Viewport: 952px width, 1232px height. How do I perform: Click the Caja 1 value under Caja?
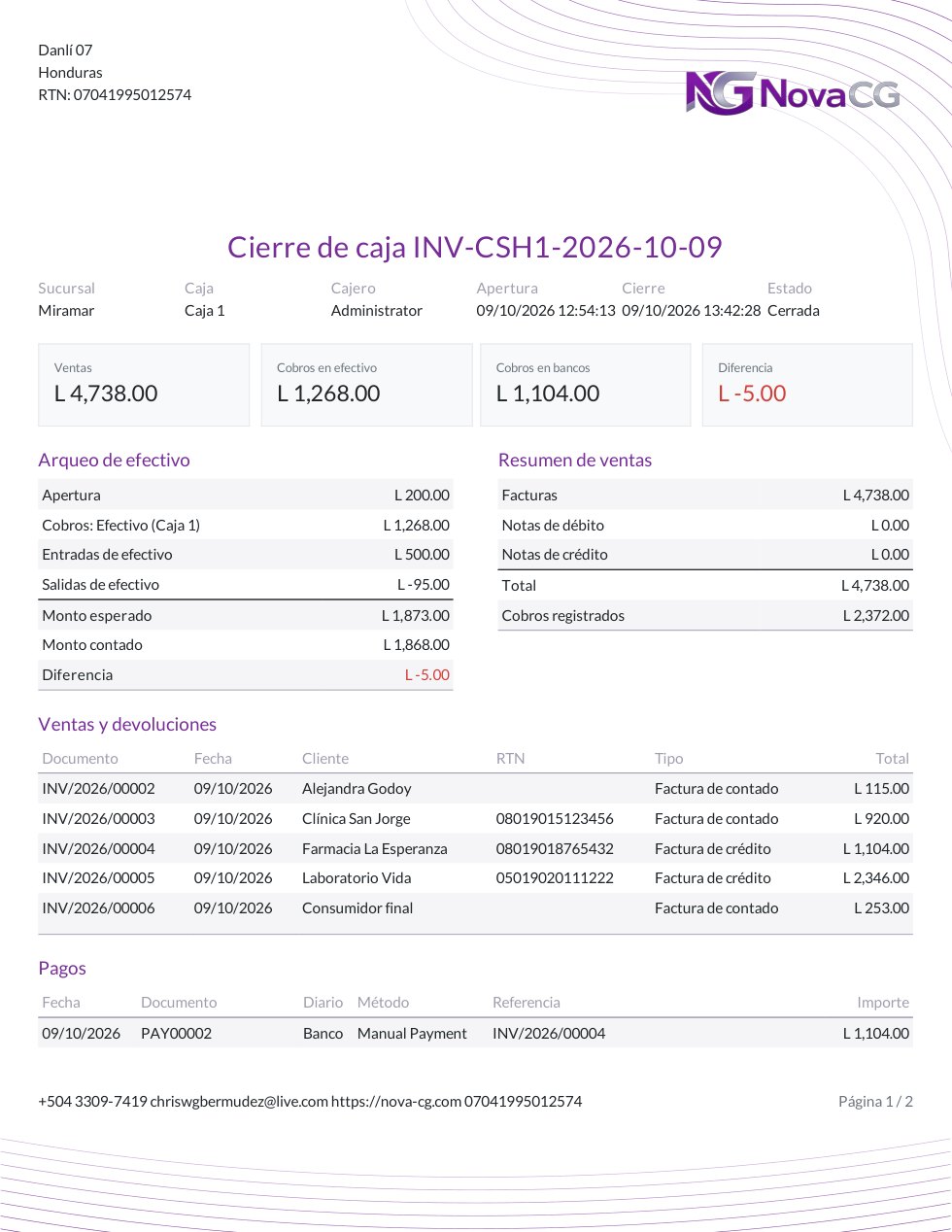(x=204, y=311)
